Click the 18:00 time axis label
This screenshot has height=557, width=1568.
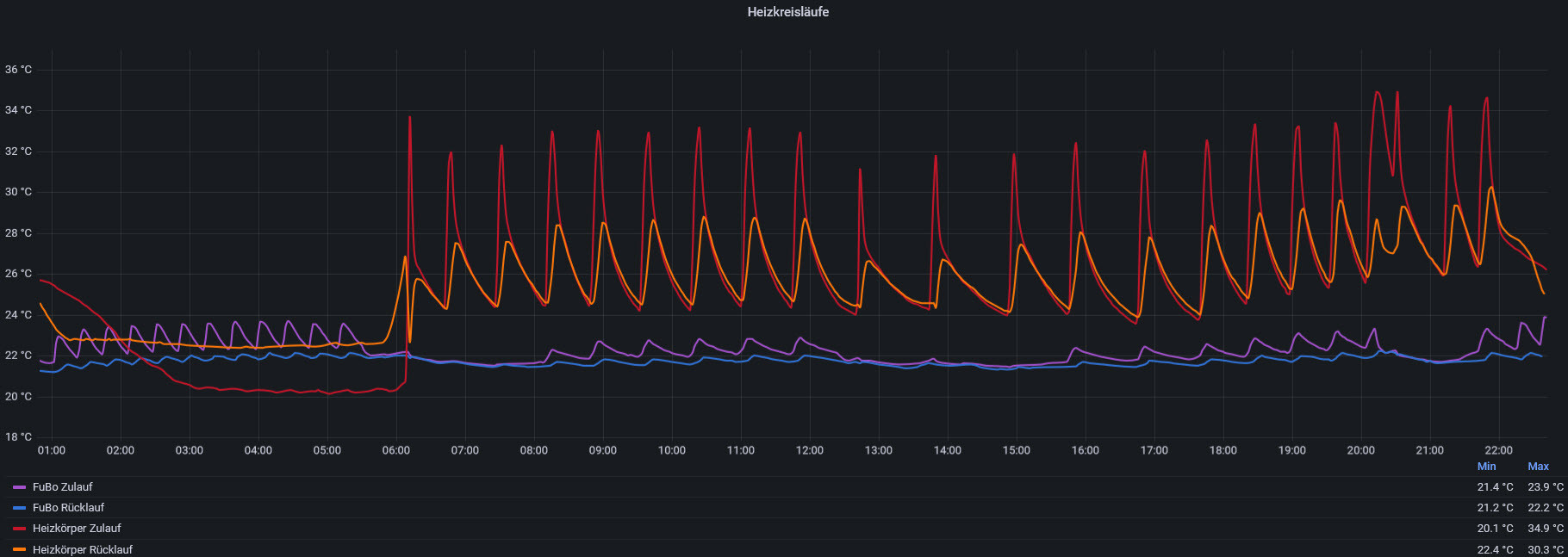[x=1223, y=450]
